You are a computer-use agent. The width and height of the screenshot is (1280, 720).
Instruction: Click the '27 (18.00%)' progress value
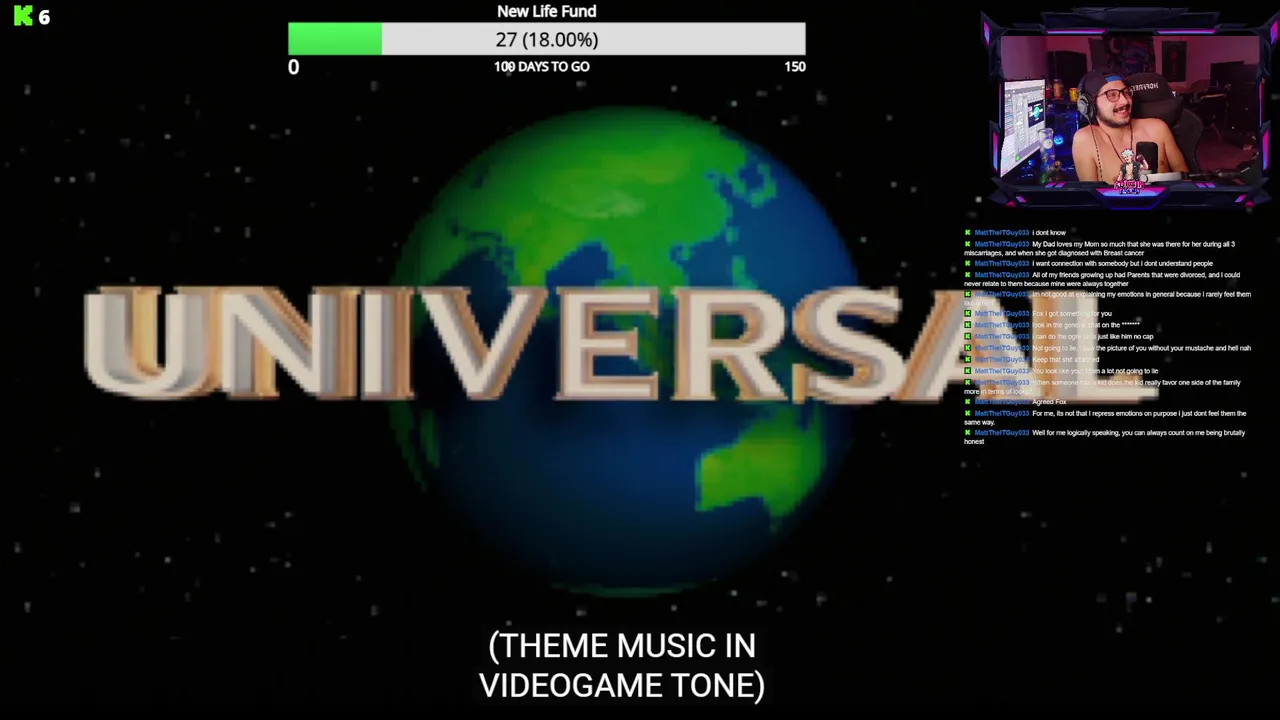[547, 39]
